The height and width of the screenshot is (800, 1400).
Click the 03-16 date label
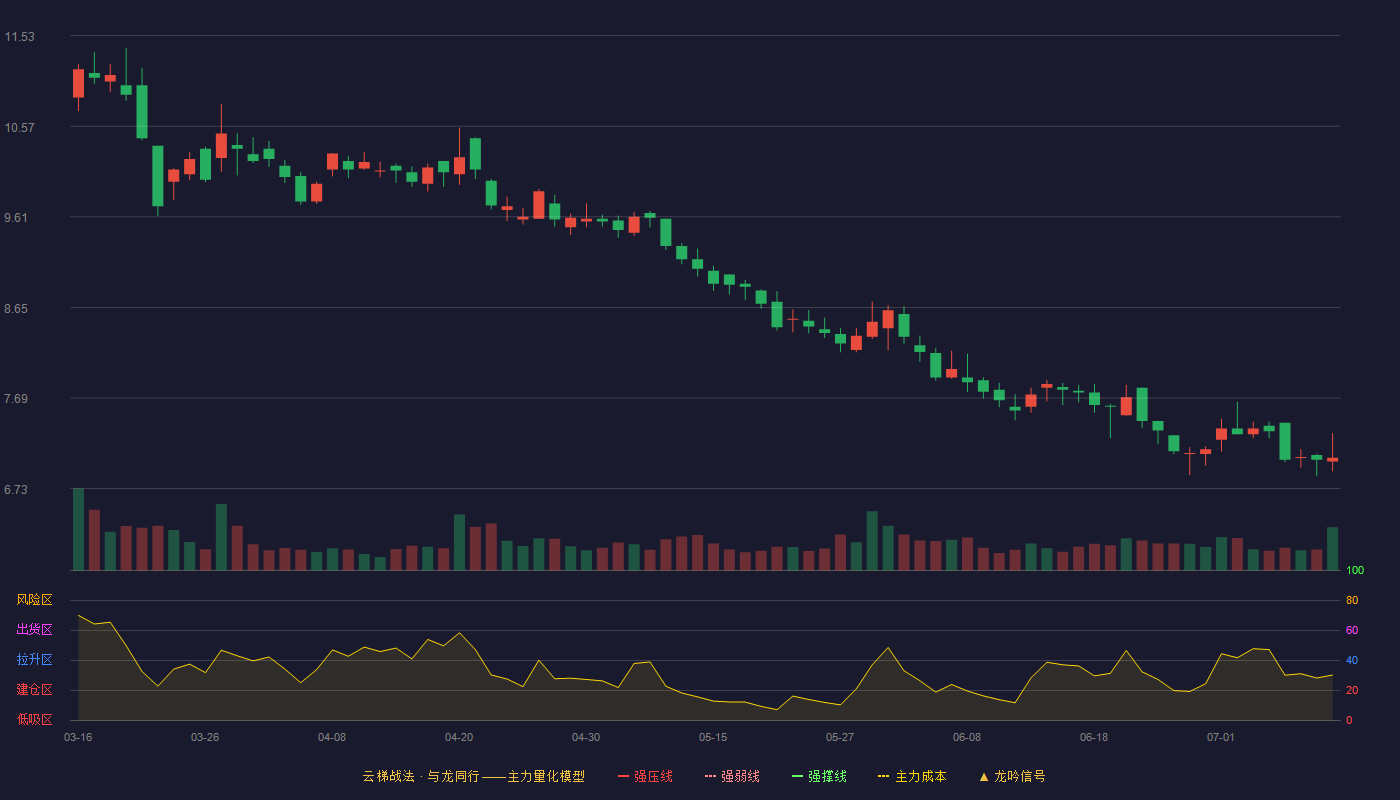pyautogui.click(x=78, y=737)
